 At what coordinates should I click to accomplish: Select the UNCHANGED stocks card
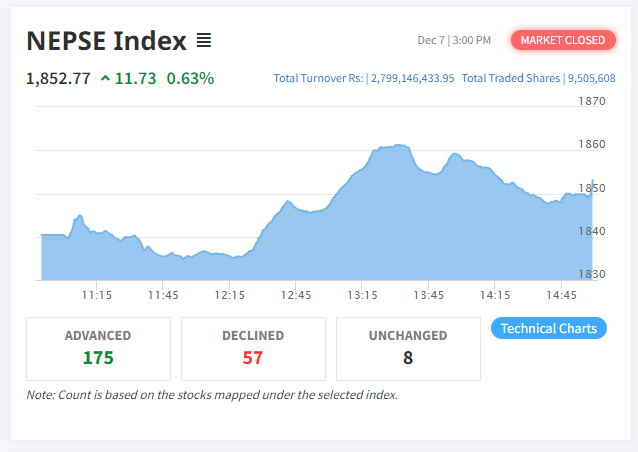(408, 348)
